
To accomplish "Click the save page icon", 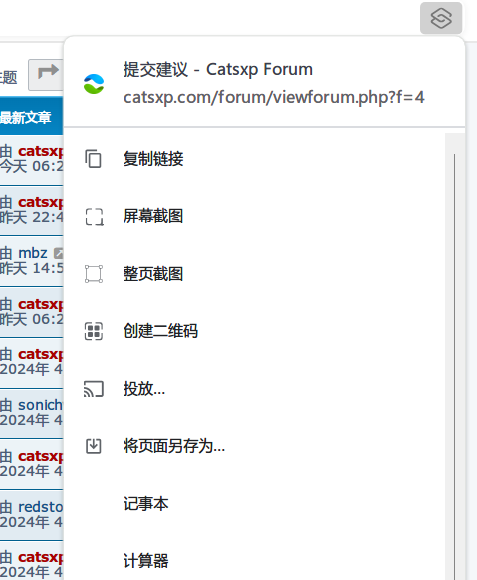I will pos(94,446).
